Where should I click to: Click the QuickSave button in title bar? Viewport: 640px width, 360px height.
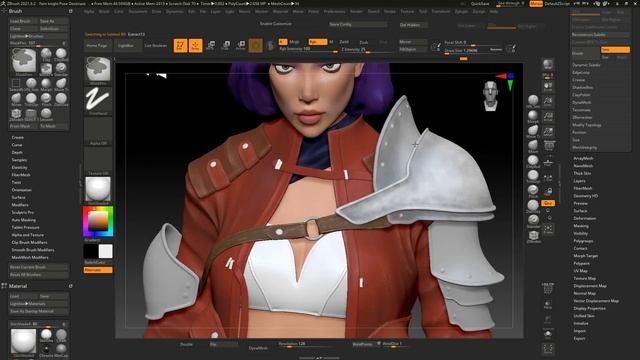click(x=480, y=4)
